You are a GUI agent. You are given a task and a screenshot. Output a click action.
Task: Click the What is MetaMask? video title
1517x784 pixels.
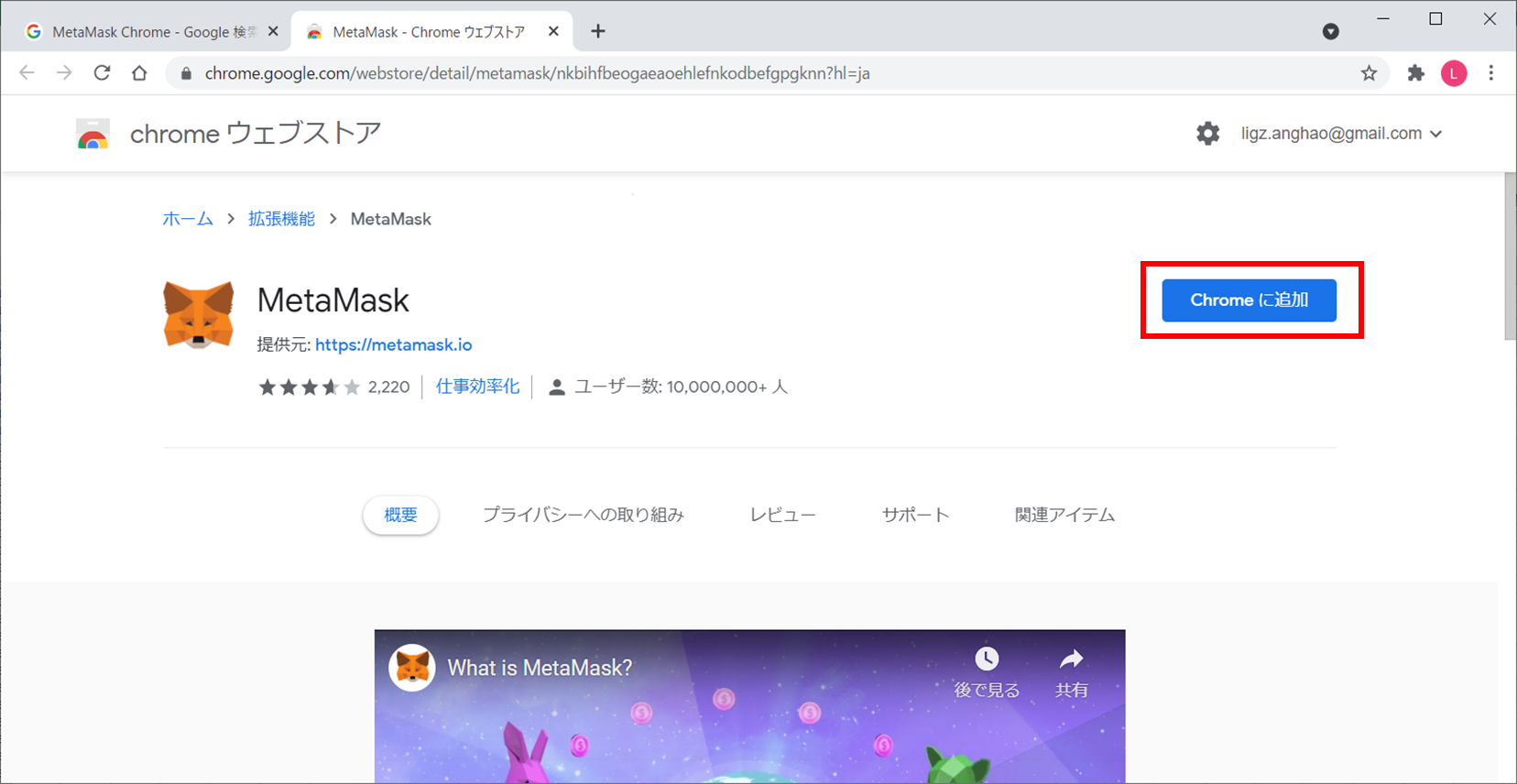pyautogui.click(x=540, y=668)
